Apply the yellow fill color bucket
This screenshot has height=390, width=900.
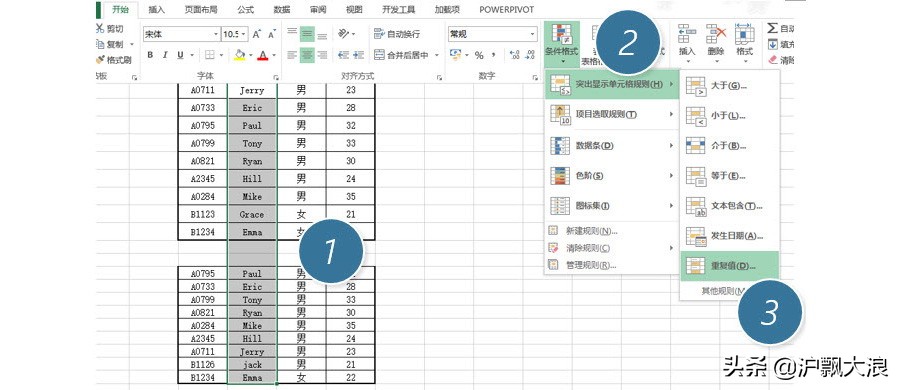(x=240, y=55)
